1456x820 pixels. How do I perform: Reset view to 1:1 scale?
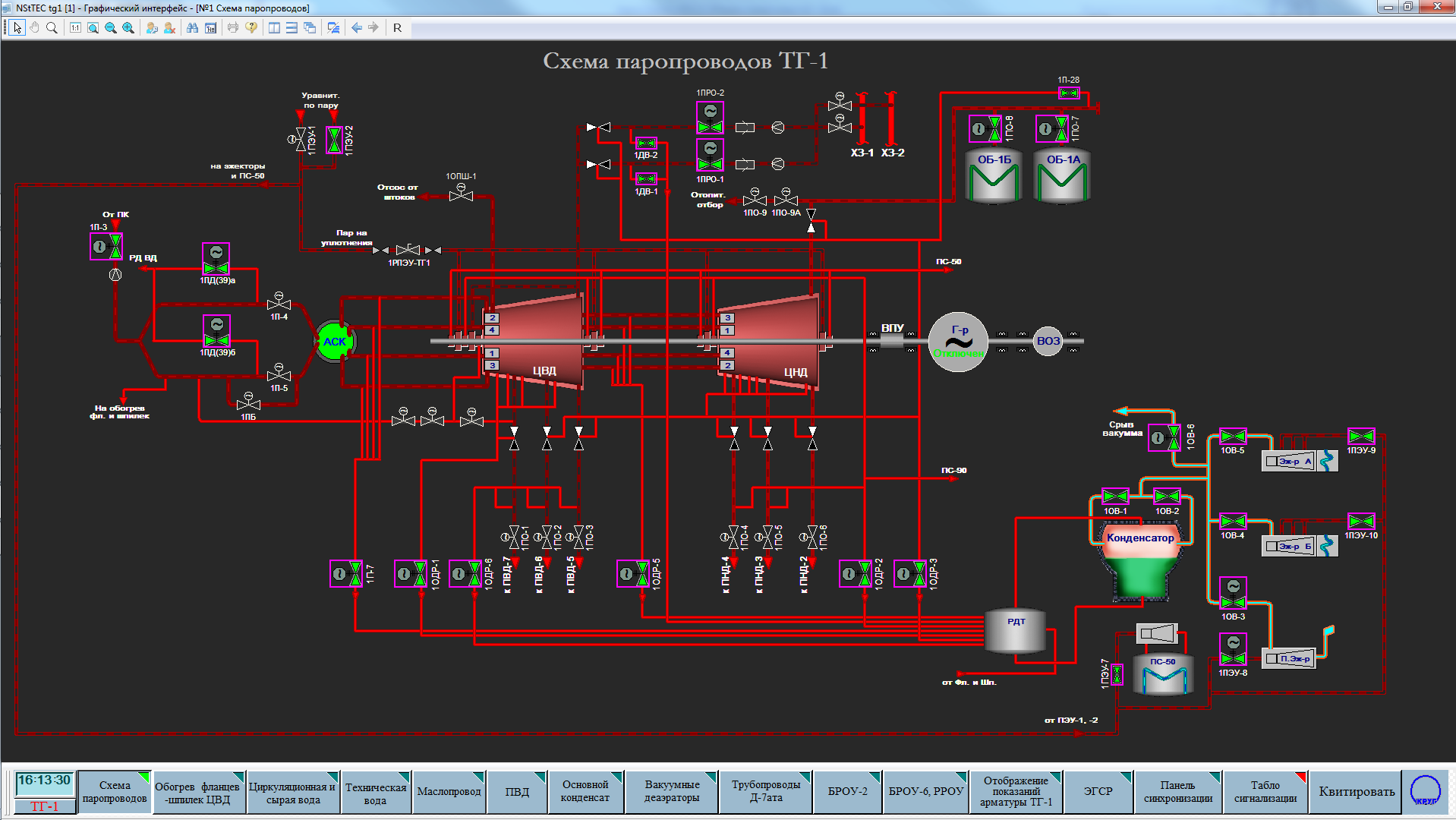coord(75,28)
